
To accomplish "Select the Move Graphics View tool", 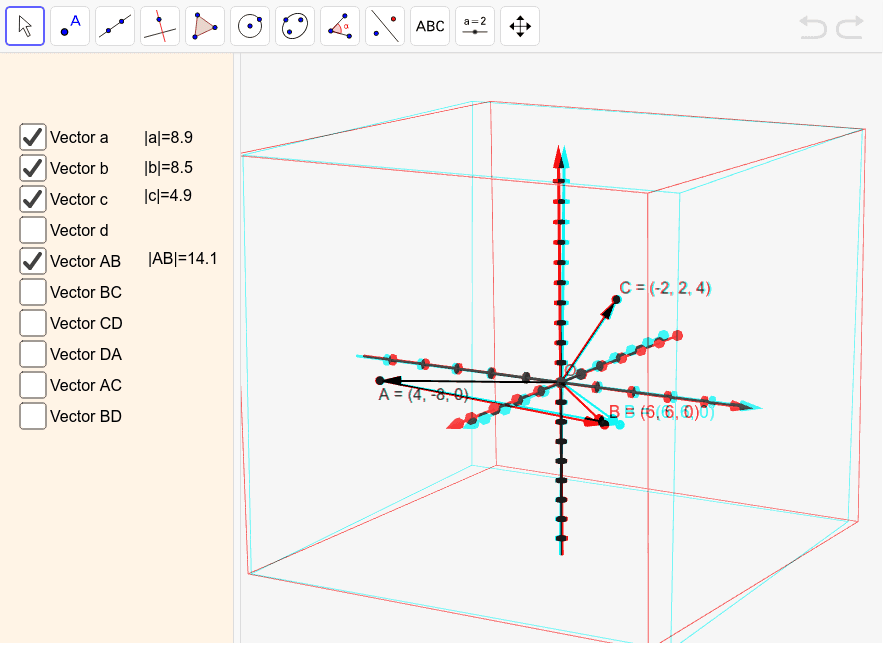I will (x=520, y=26).
